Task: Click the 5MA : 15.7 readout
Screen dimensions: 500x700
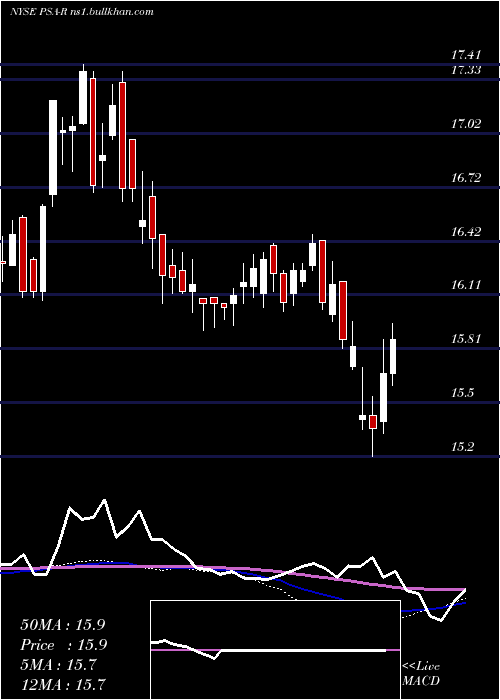Action: pos(58,665)
